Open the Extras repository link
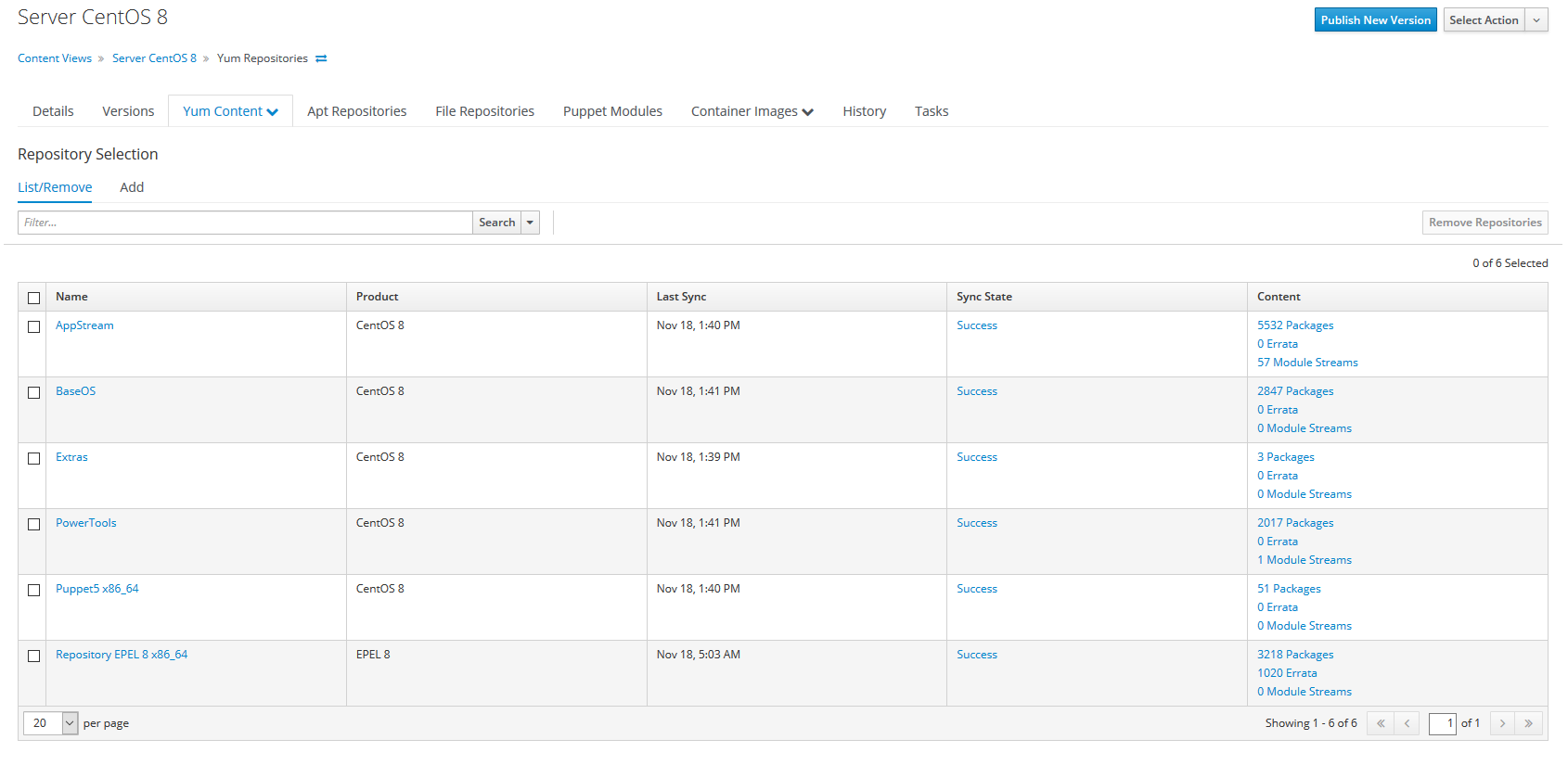The image size is (1568, 765). 71,457
